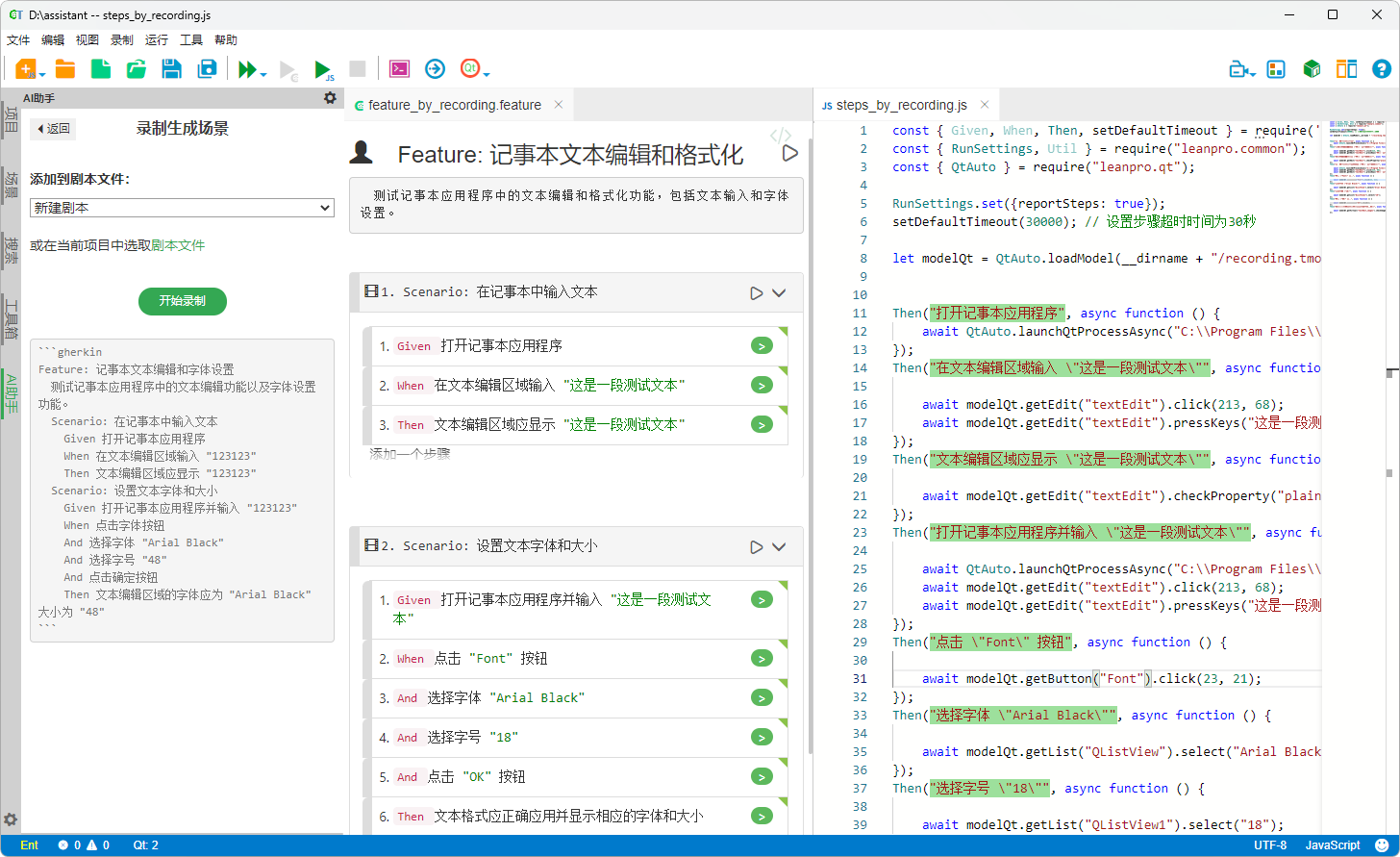Run the whole Feature with the play icon
The height and width of the screenshot is (857, 1400).
(790, 153)
